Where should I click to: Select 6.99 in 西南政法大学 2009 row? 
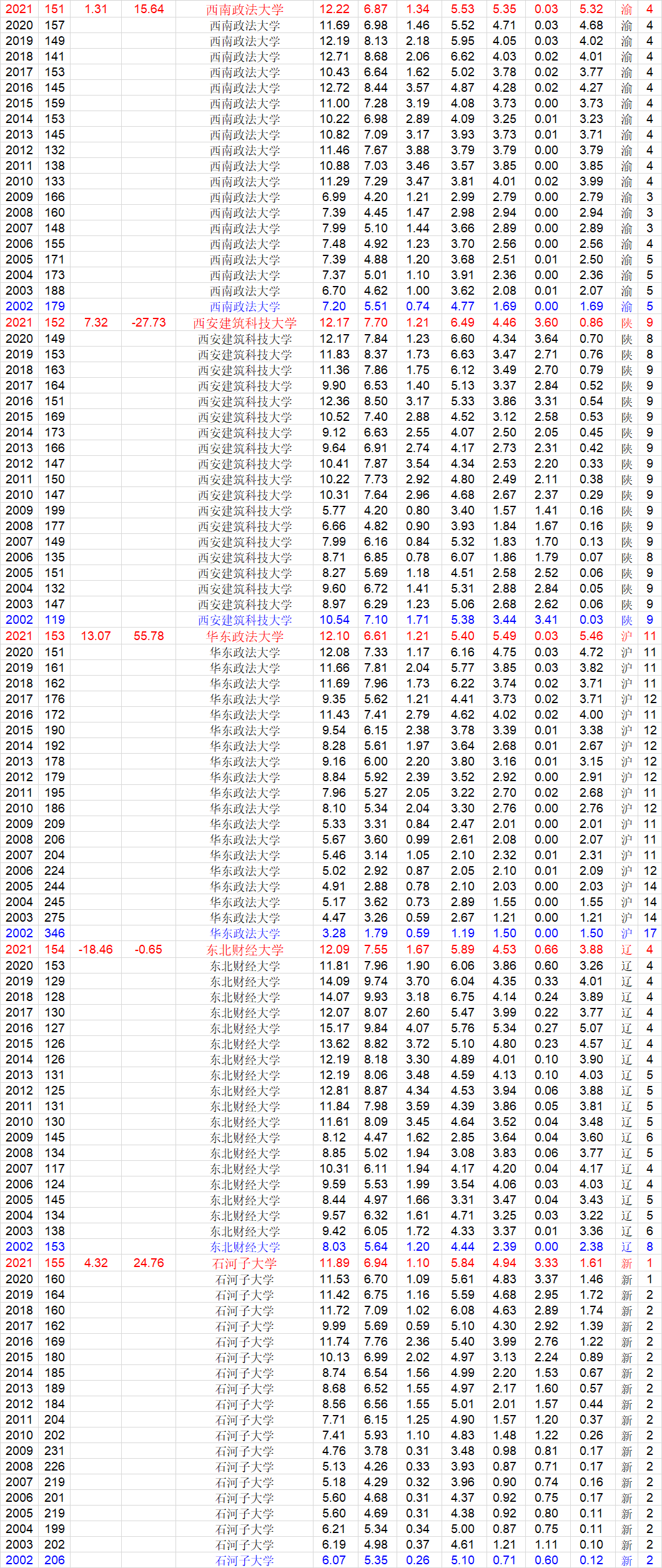334,197
